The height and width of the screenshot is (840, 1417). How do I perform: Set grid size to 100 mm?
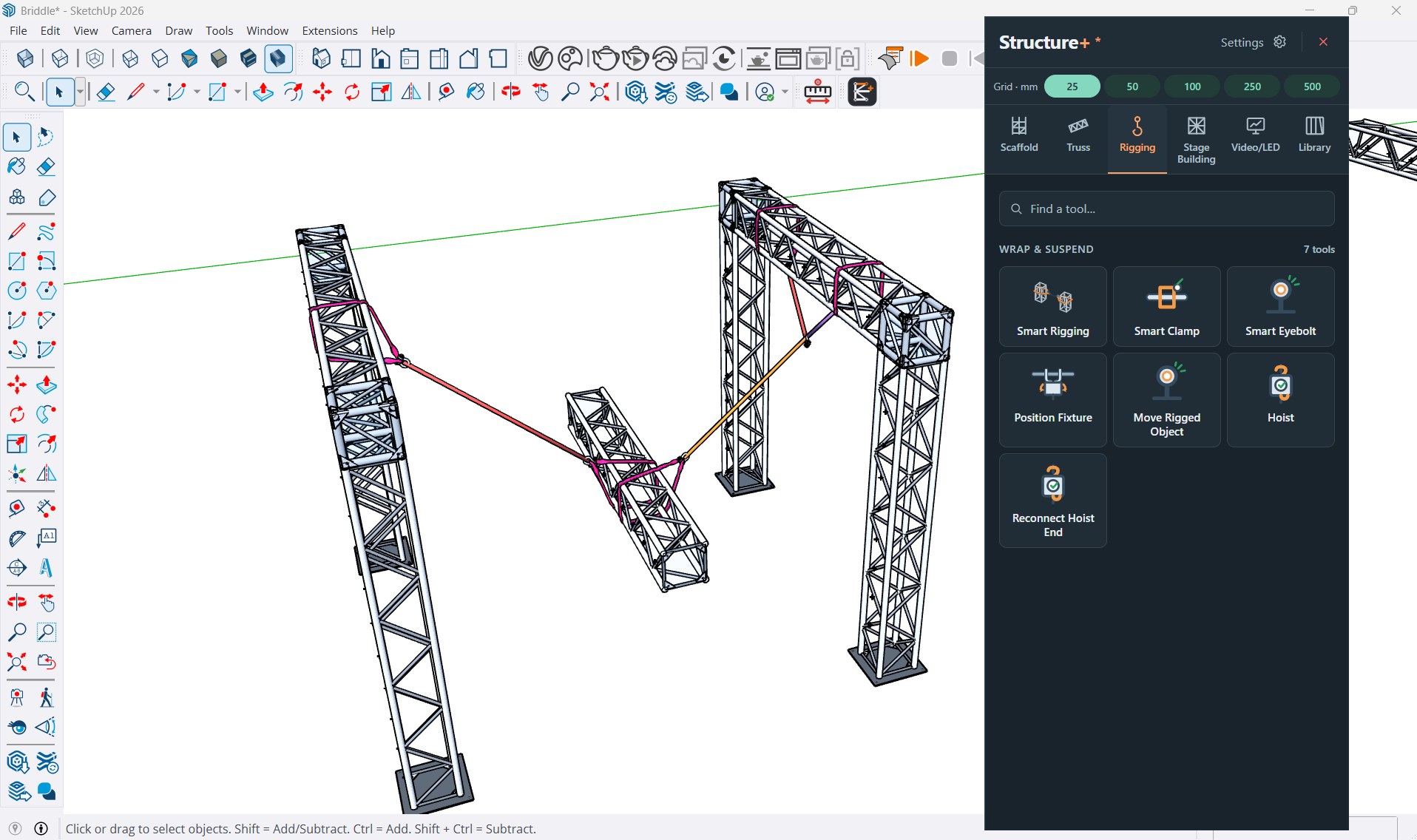1191,87
